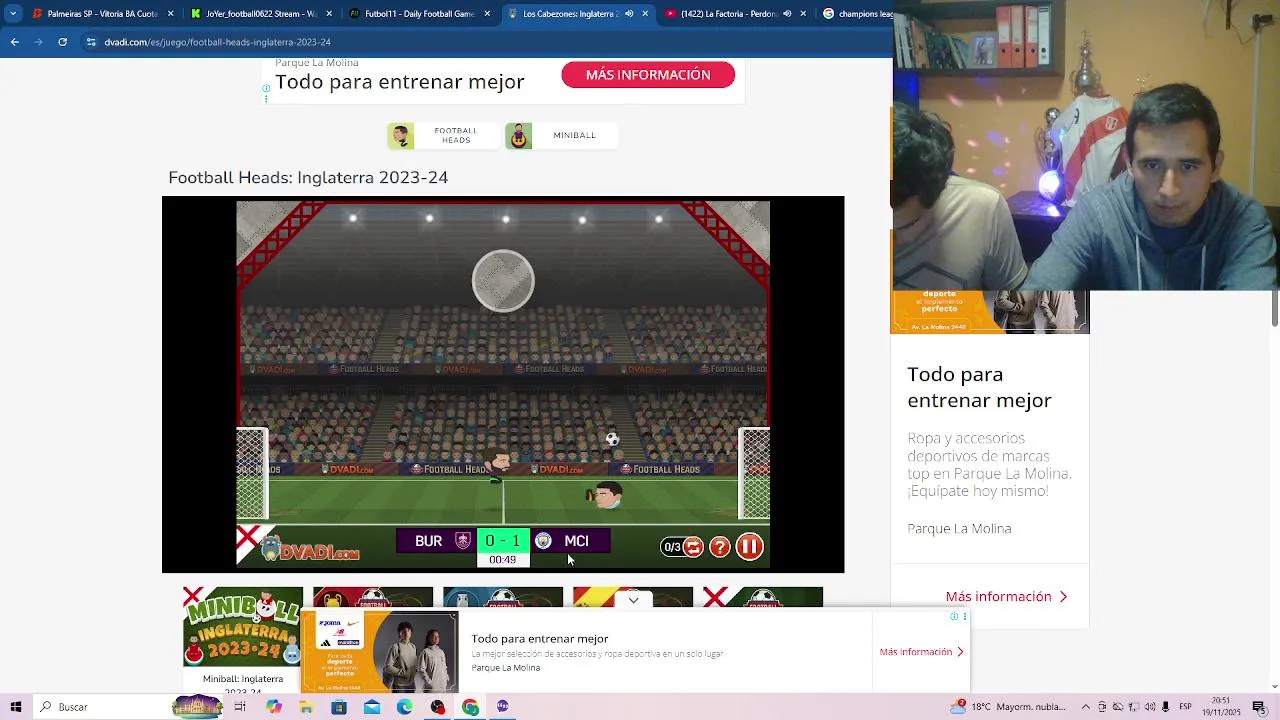The height and width of the screenshot is (720, 1280).
Task: Mute the Los Cabezones tab audio
Action: 628,14
